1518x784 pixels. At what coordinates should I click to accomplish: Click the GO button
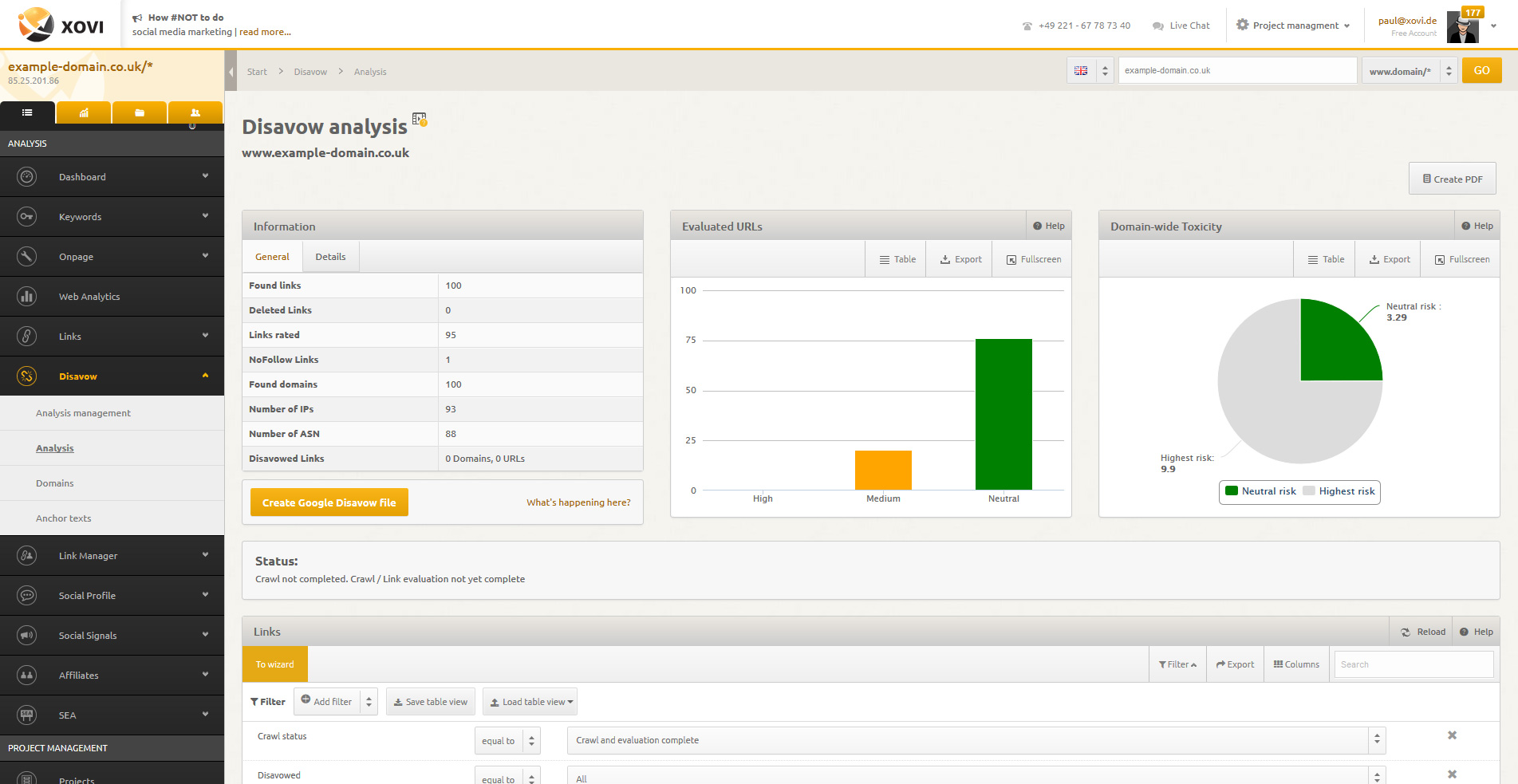[1481, 70]
